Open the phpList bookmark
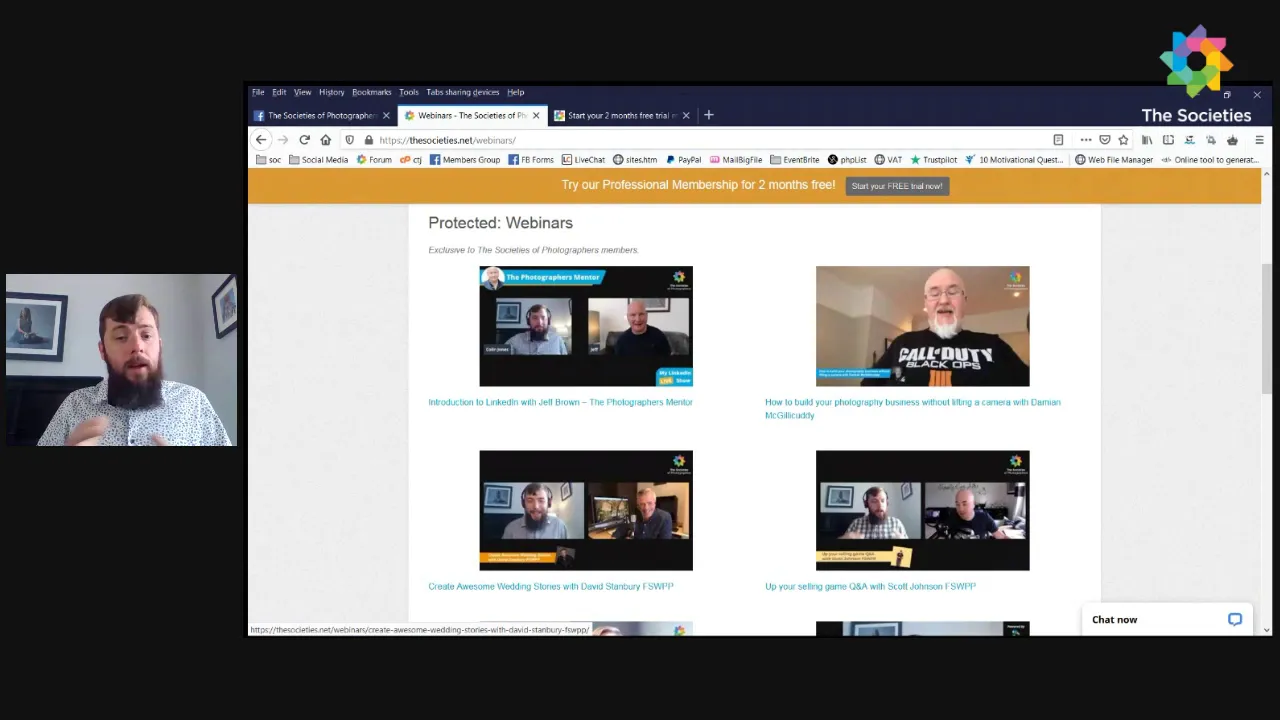This screenshot has height=720, width=1280. (847, 160)
